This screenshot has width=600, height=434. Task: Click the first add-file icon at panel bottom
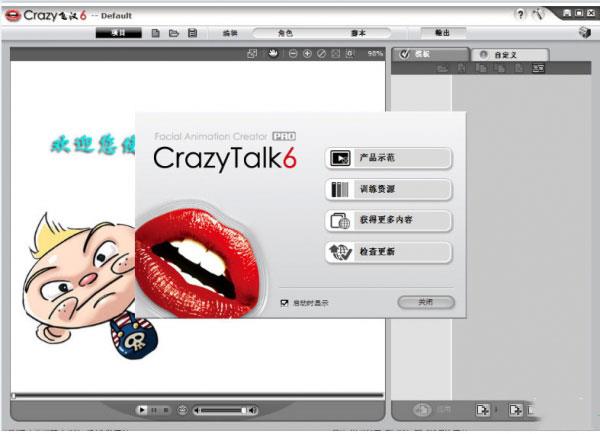pyautogui.click(x=483, y=410)
